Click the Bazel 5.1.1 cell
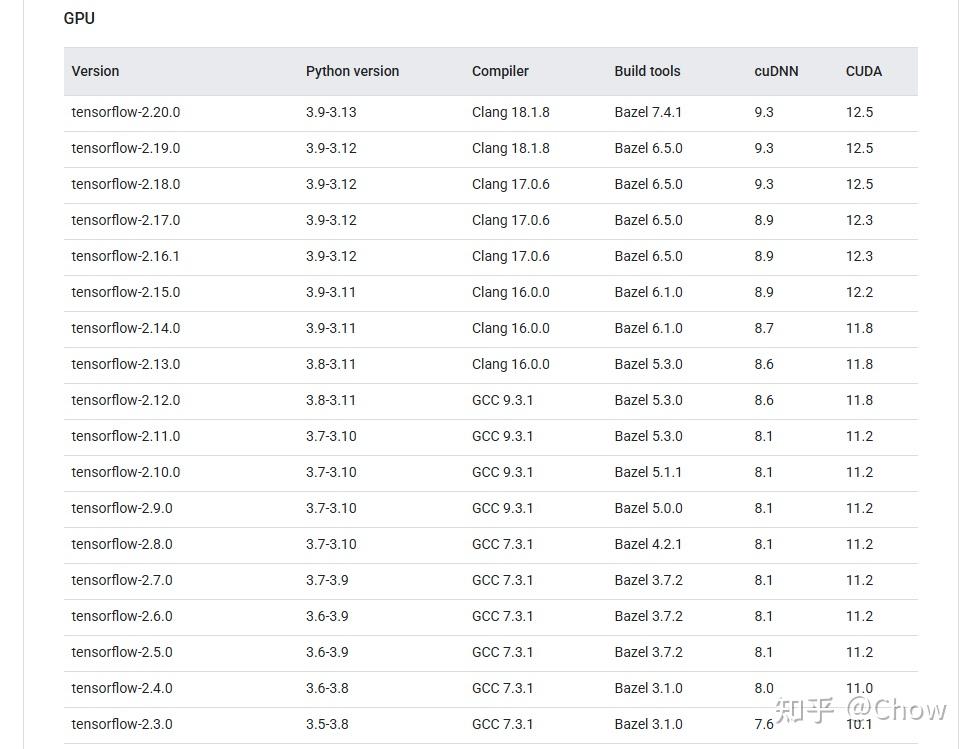The width and height of the screenshot is (971, 749). click(648, 472)
